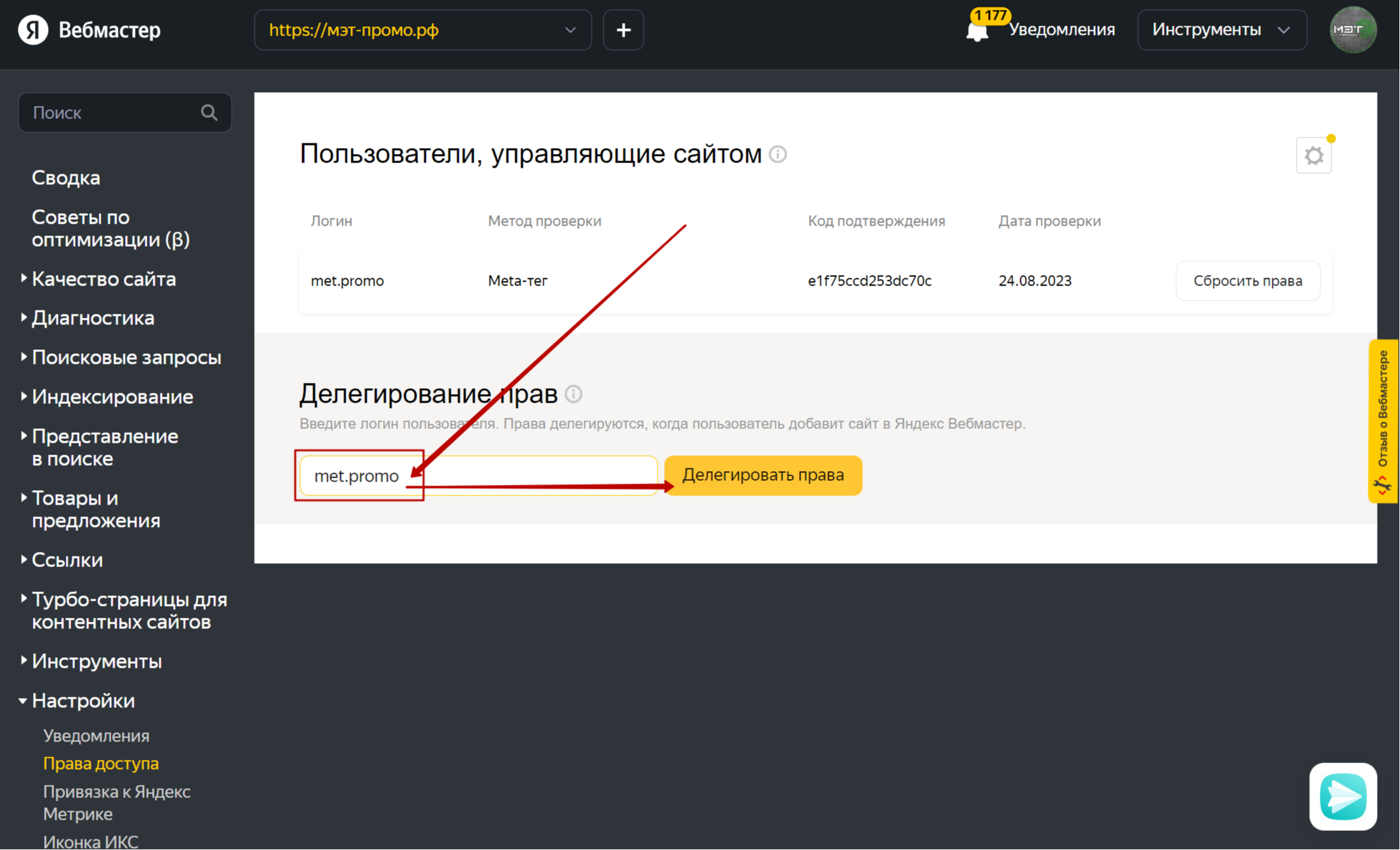1400x850 pixels.
Task: Click the Логин column header
Action: (x=331, y=221)
